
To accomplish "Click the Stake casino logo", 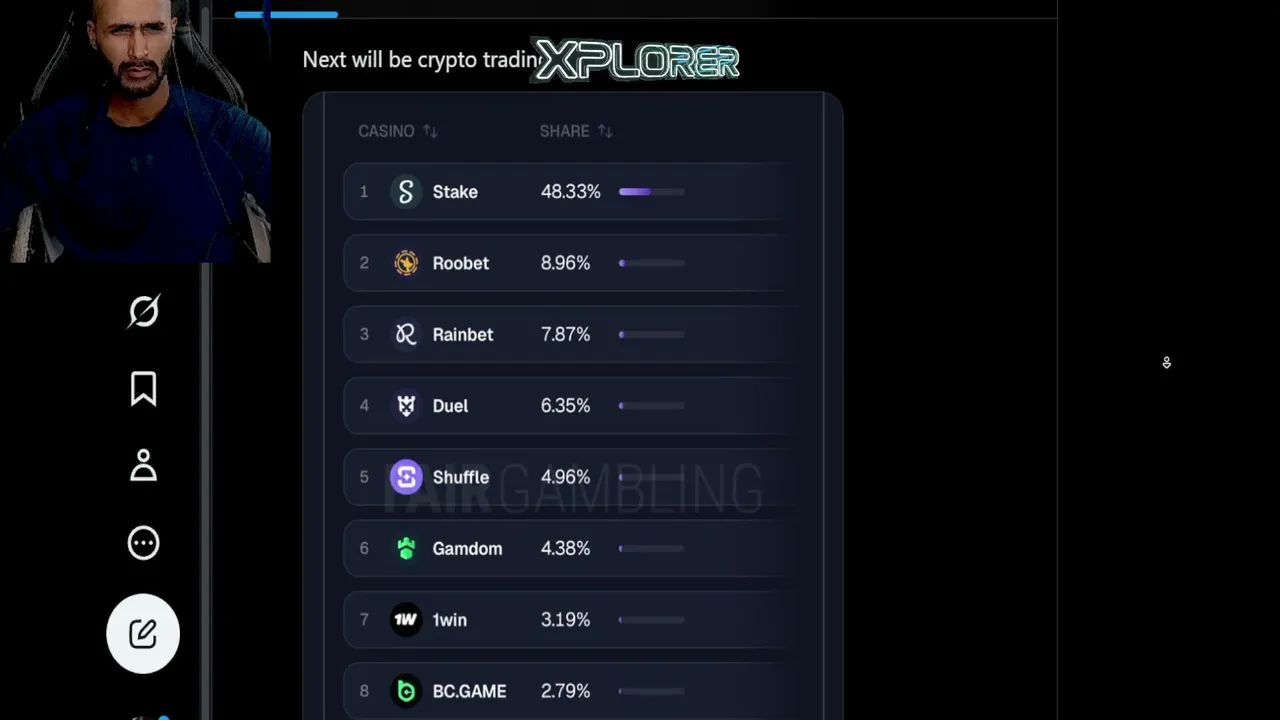I will click(406, 191).
